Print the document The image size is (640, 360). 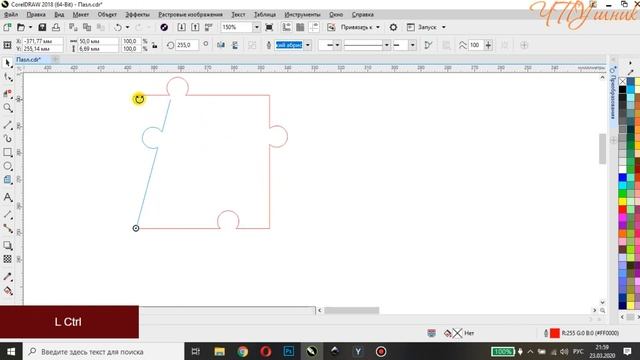[x=56, y=27]
